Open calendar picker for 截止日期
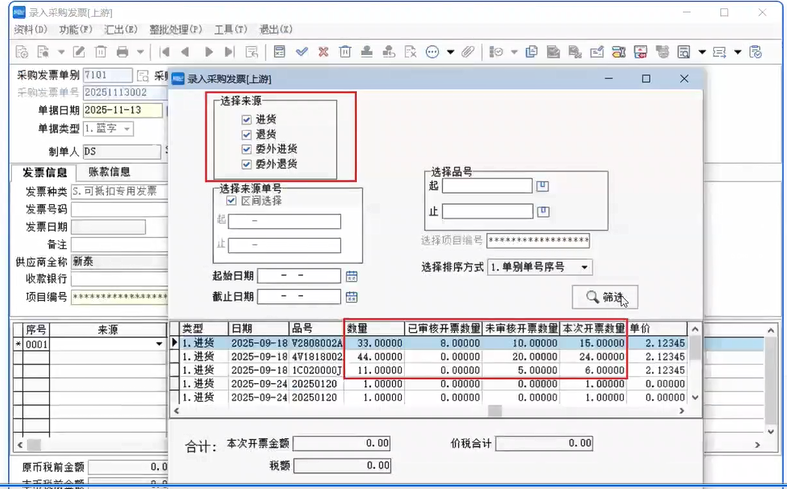The height and width of the screenshot is (489, 787). click(352, 297)
